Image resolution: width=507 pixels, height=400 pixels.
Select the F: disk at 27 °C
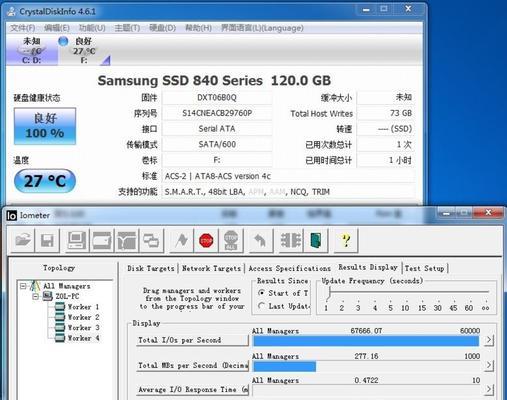coord(84,51)
